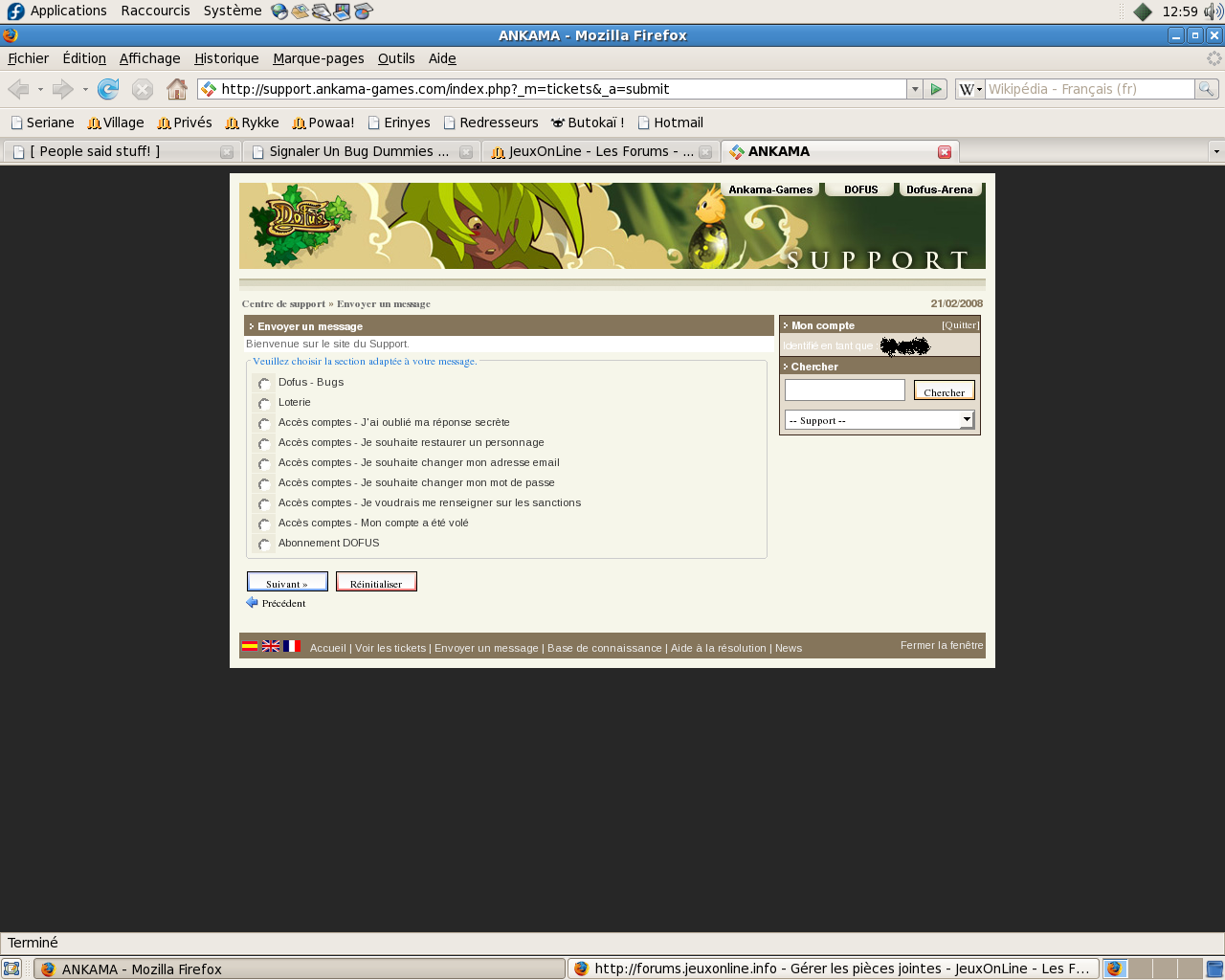Open the list all tabs dropdown
The image size is (1225, 980).
[1215, 151]
